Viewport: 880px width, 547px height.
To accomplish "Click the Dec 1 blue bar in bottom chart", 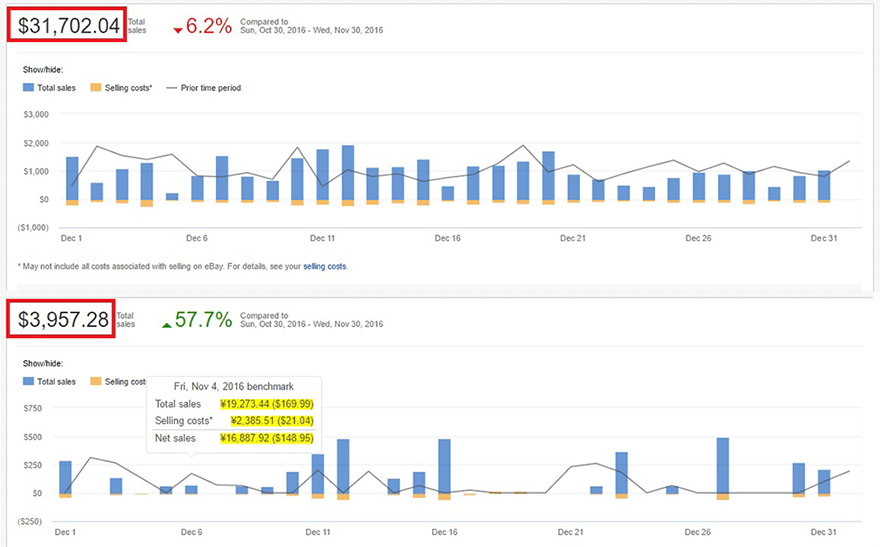I will (x=66, y=476).
